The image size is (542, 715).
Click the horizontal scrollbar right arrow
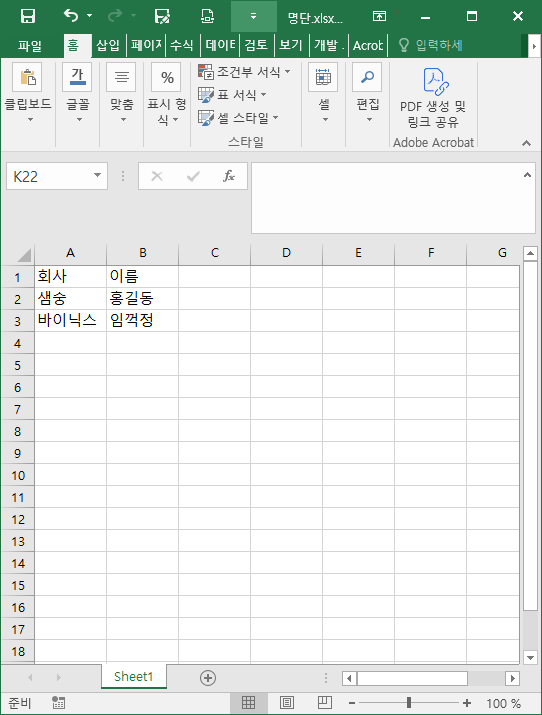click(x=512, y=679)
